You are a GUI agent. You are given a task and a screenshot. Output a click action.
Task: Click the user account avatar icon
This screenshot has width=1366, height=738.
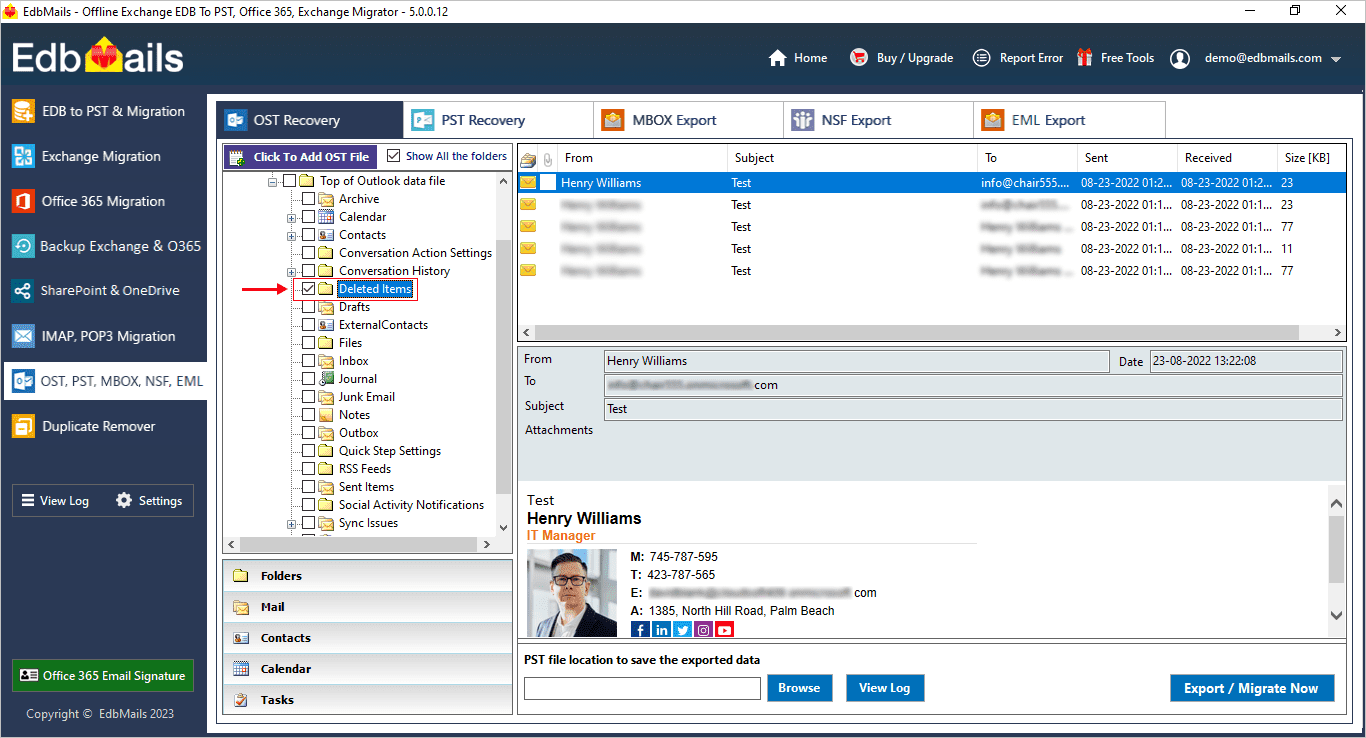click(1180, 58)
